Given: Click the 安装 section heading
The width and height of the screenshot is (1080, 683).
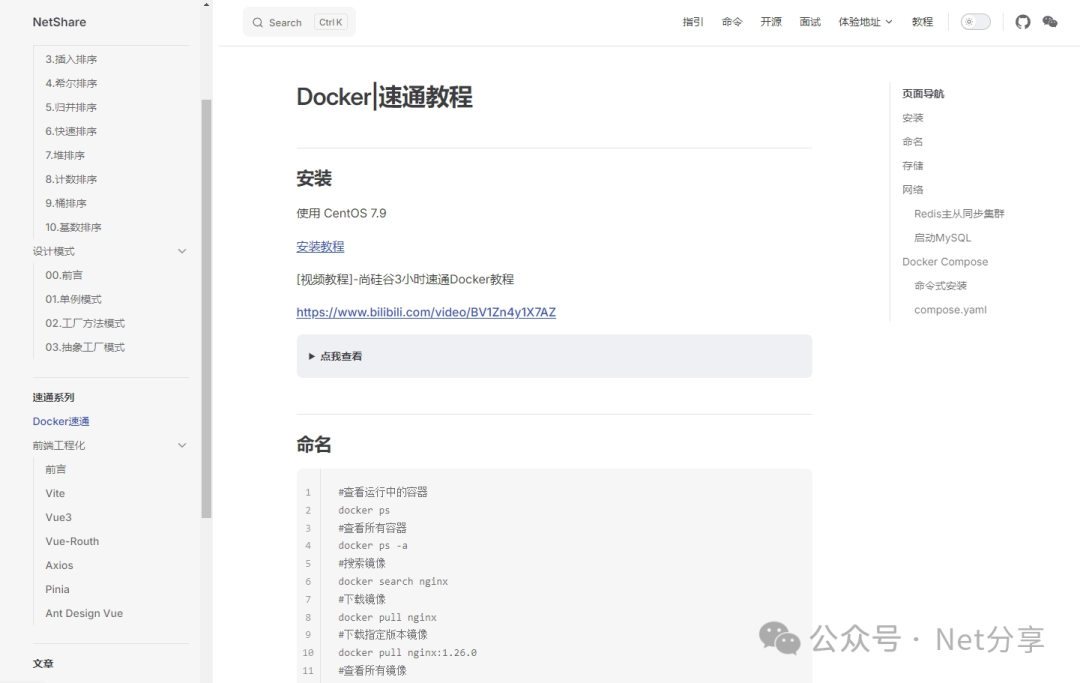Looking at the screenshot, I should click(x=314, y=178).
